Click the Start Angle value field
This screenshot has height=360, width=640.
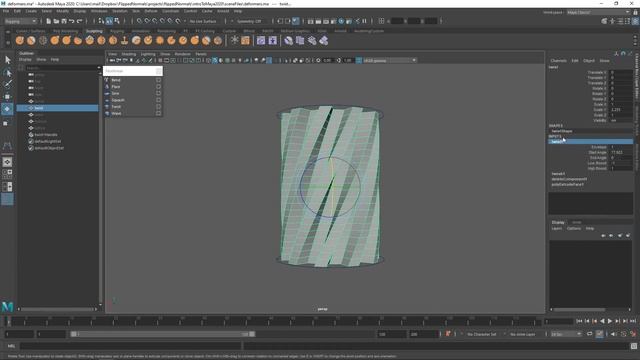621,152
